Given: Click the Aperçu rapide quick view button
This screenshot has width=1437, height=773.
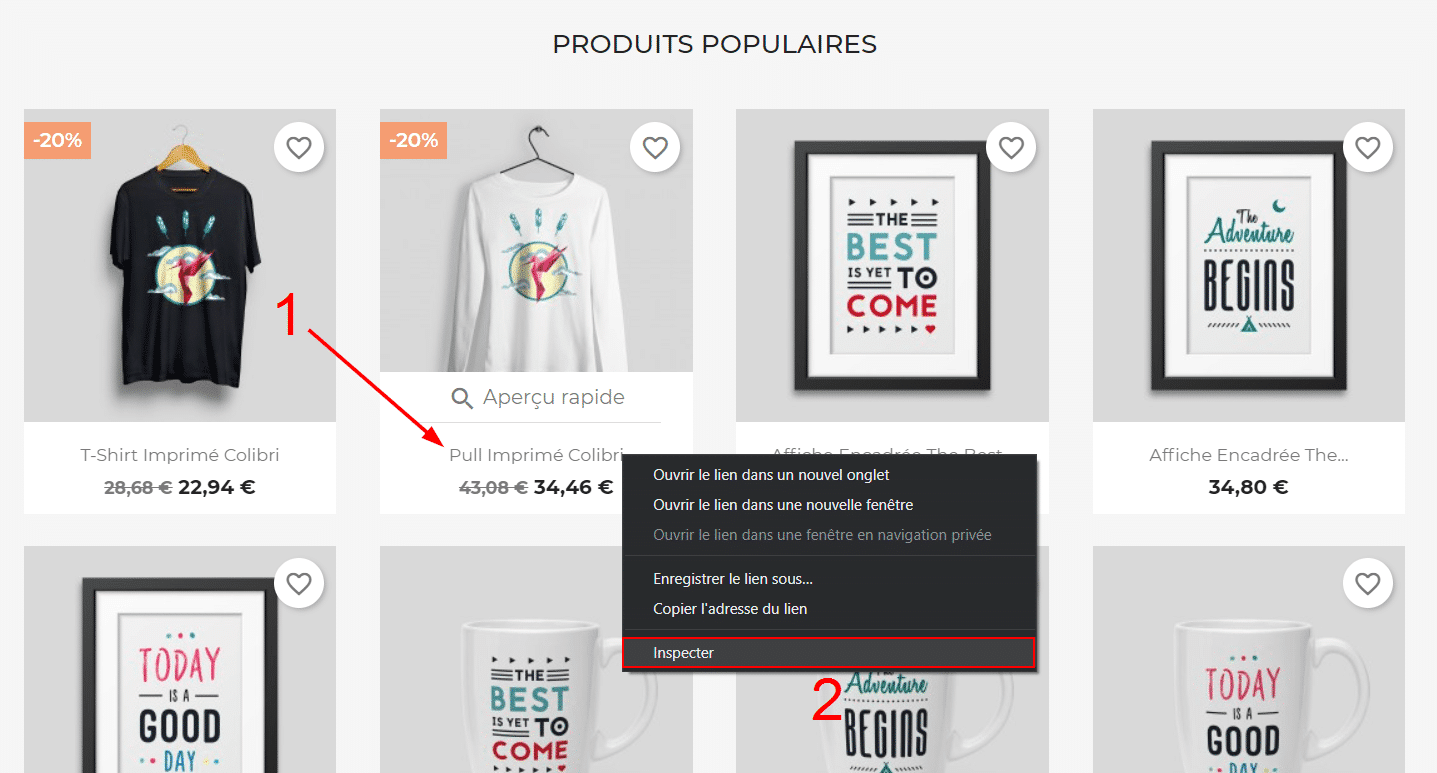Looking at the screenshot, I should (x=537, y=398).
